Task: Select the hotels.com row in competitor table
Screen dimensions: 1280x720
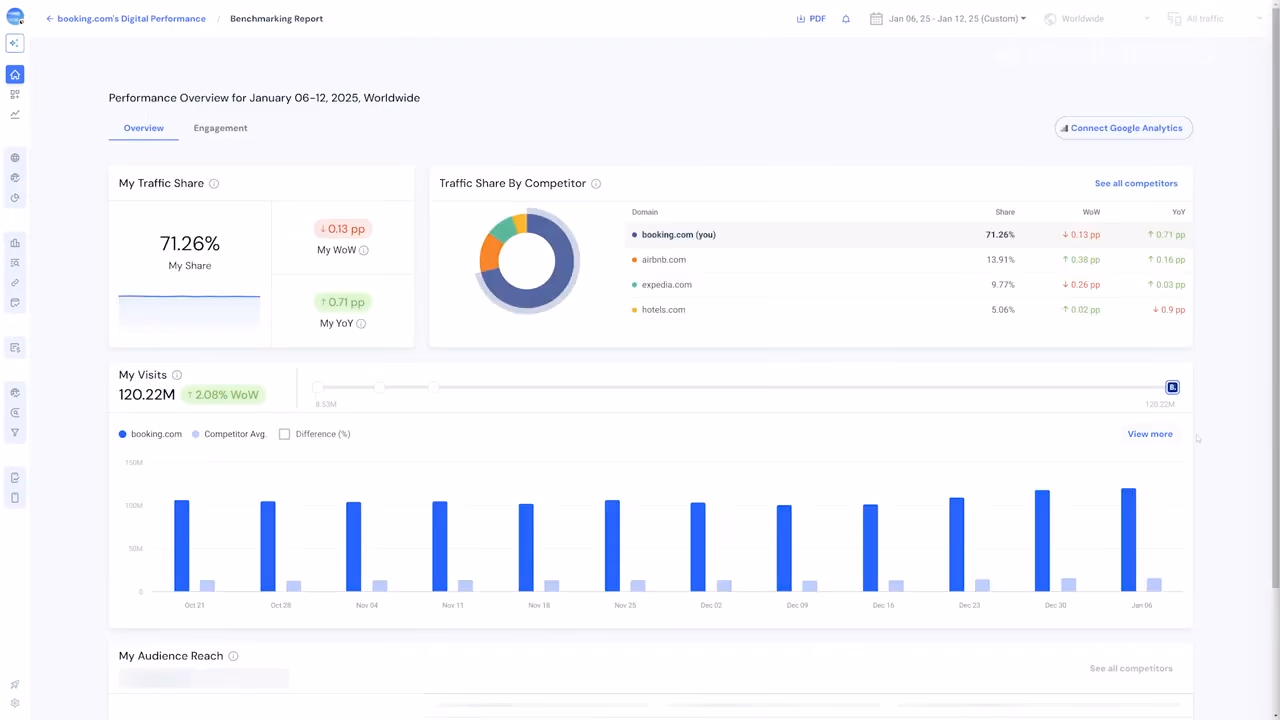Action: coord(909,310)
